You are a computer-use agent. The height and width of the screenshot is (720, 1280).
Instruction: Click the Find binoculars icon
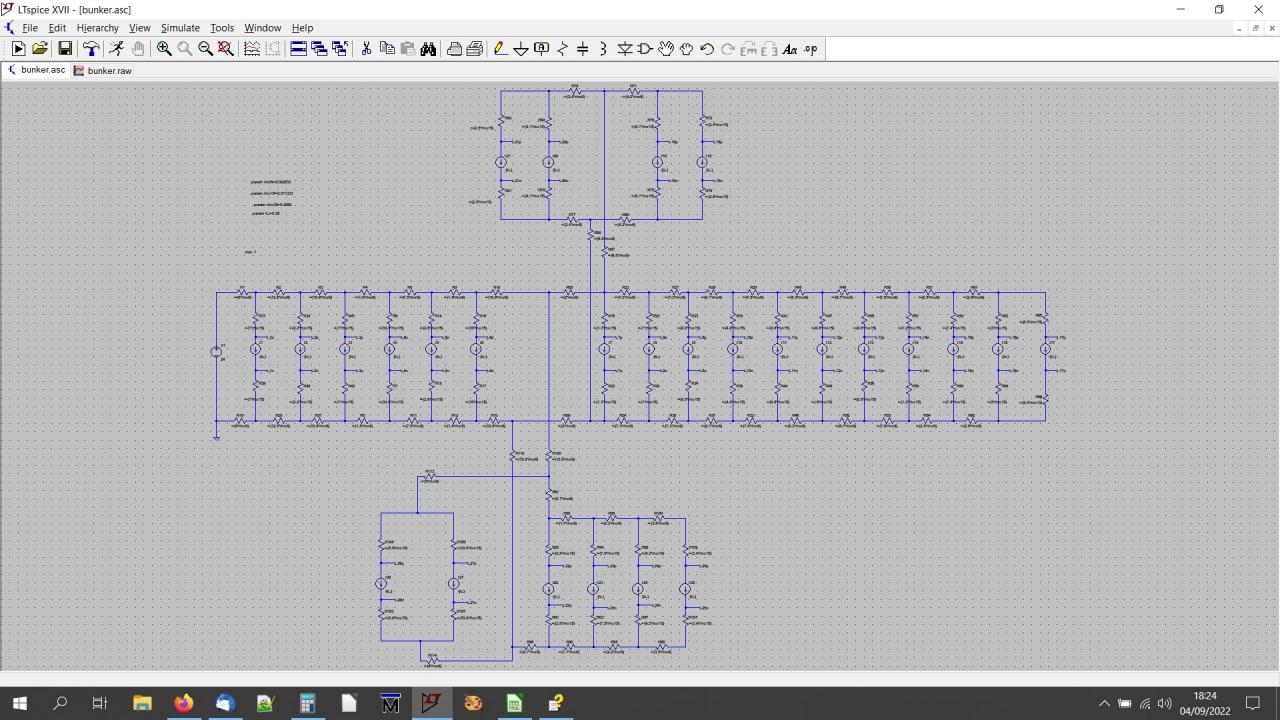429,49
